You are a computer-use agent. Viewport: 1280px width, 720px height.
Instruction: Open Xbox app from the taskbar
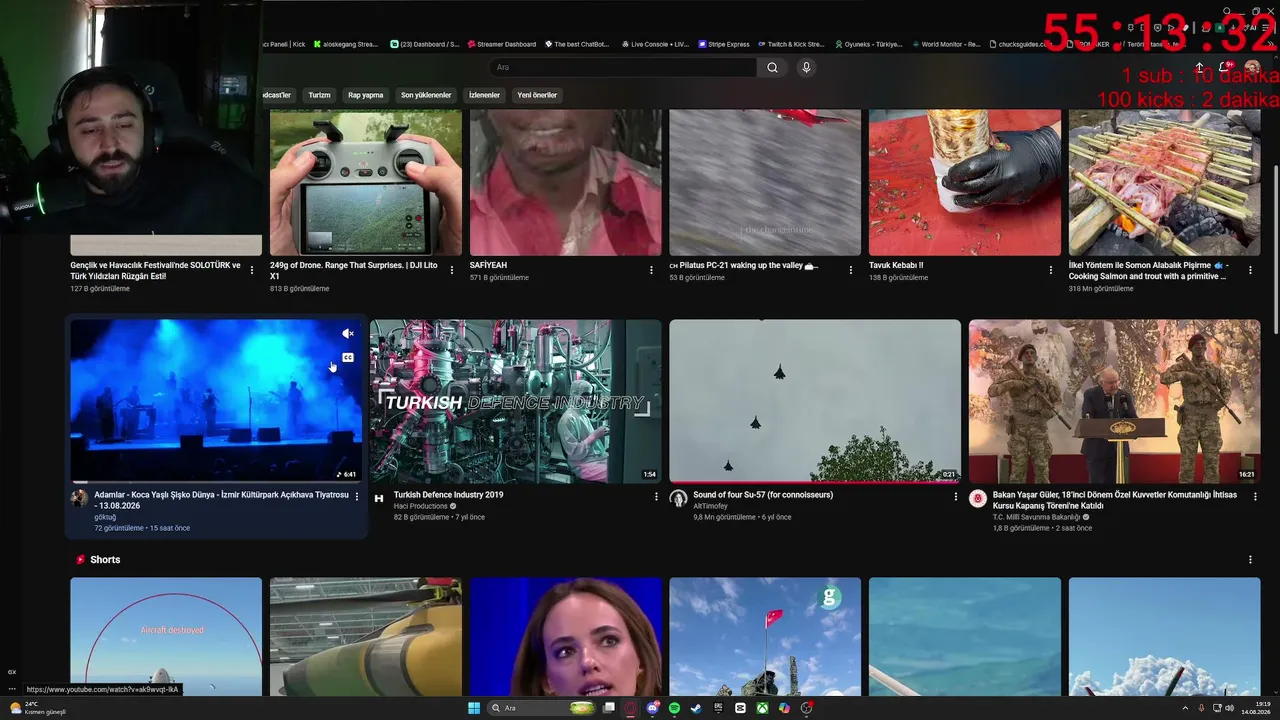[x=762, y=708]
